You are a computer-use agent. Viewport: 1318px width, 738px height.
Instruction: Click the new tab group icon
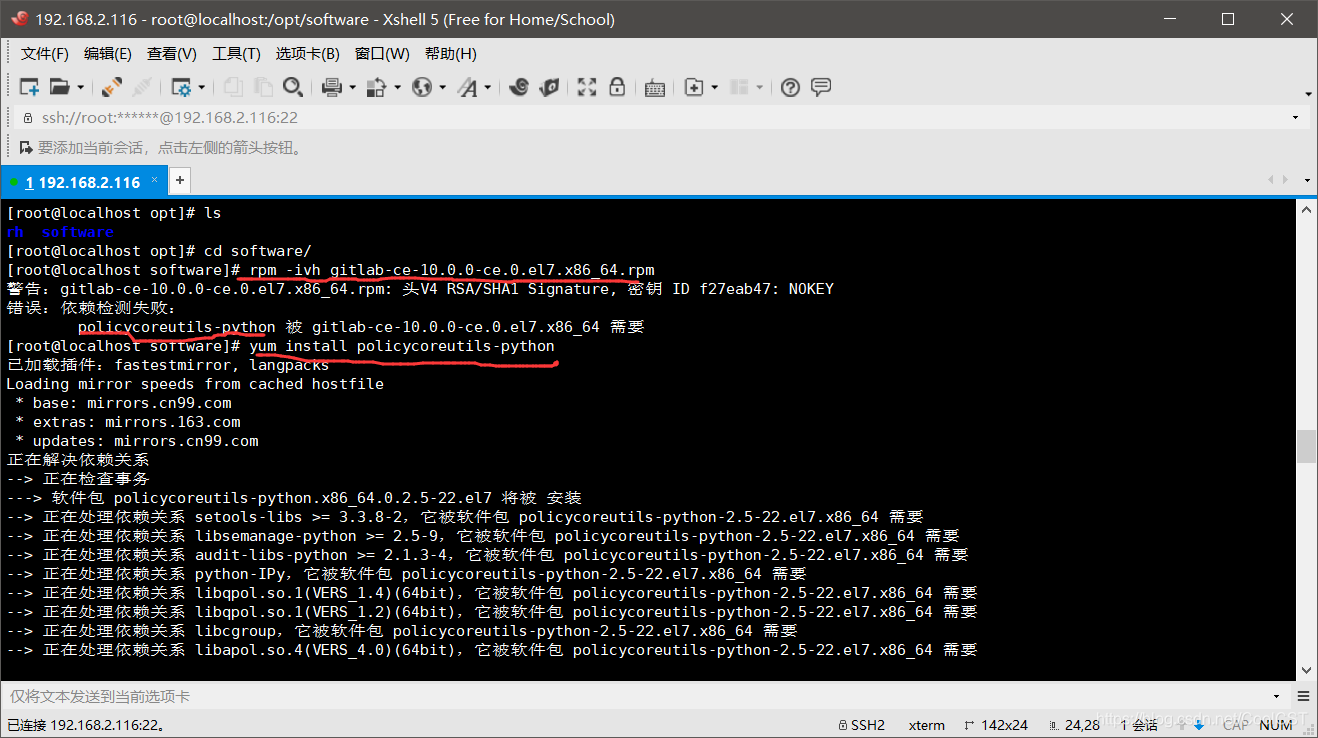(694, 87)
